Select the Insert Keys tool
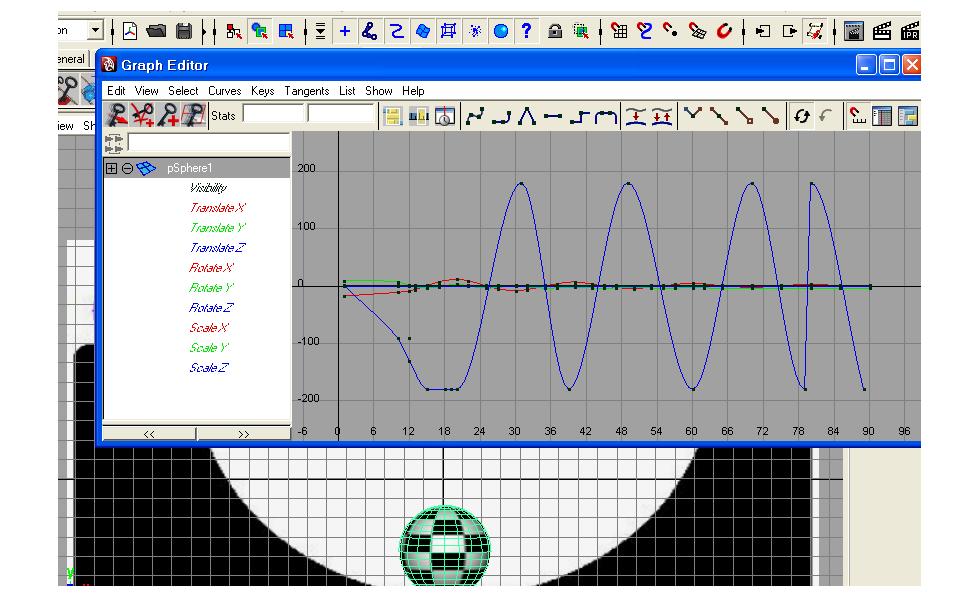This screenshot has width=956, height=609. tap(143, 115)
